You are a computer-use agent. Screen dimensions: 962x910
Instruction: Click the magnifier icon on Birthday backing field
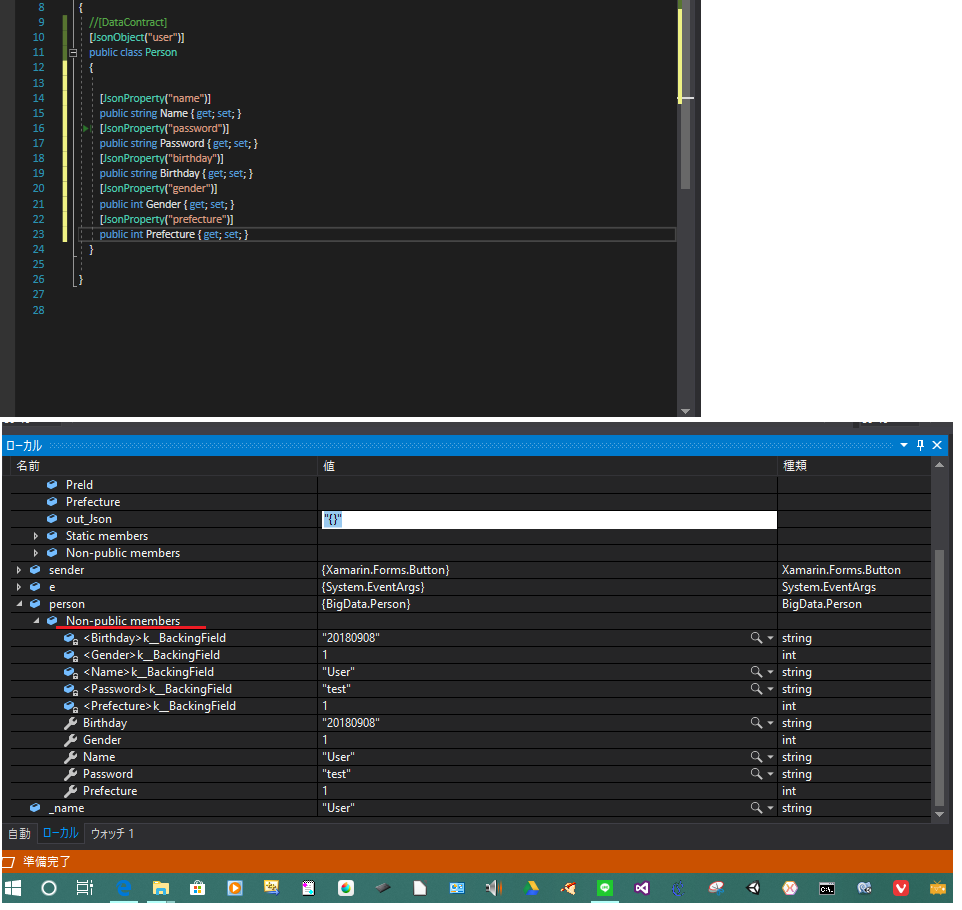(757, 637)
